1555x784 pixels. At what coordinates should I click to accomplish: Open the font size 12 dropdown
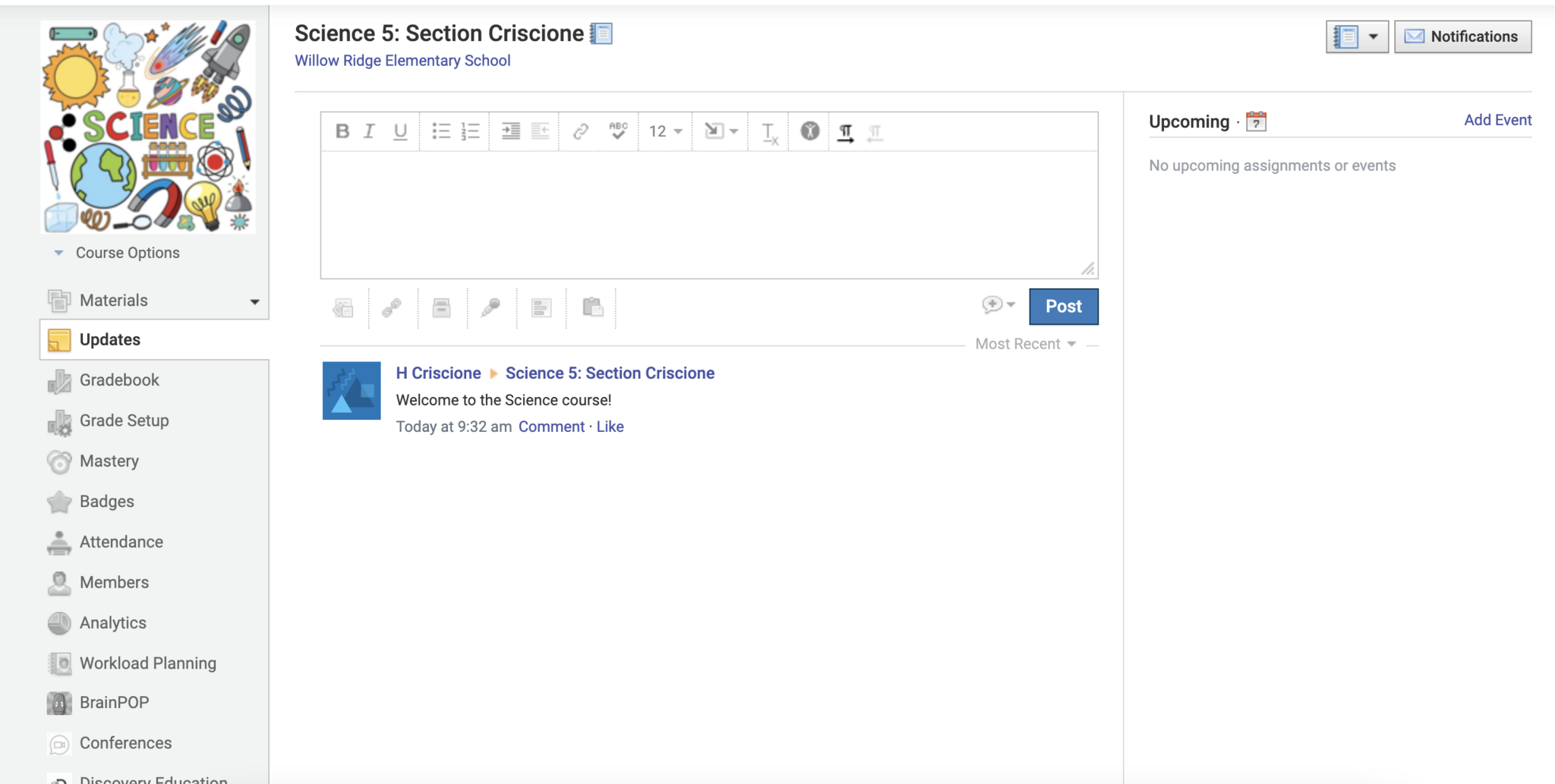point(665,131)
